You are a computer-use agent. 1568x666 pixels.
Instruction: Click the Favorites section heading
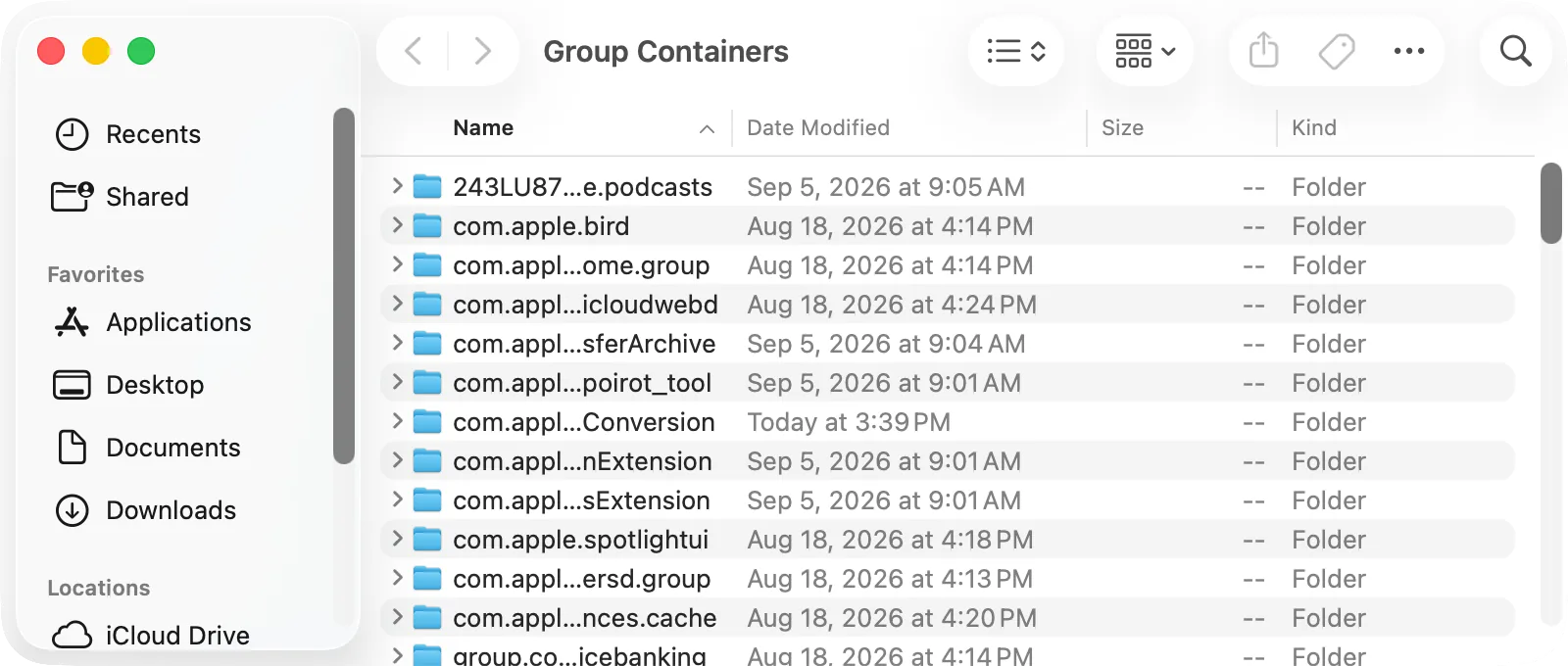(x=96, y=275)
